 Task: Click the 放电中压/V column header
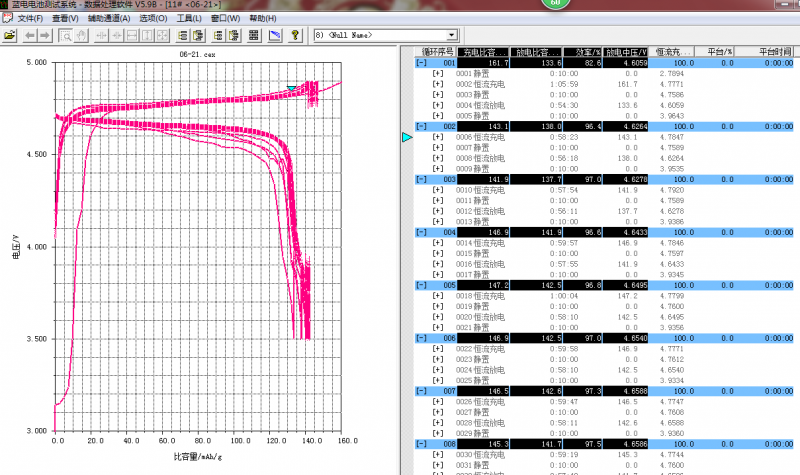(626, 52)
